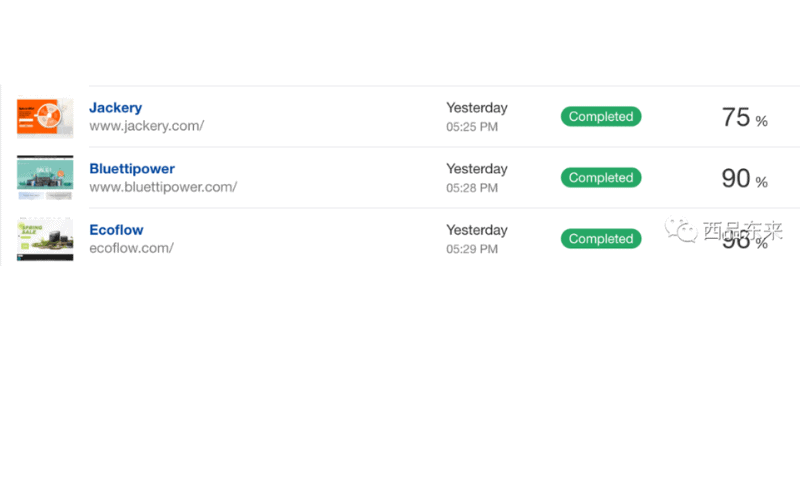Click the WeChat logo watermark icon
800x500 pixels.
click(x=681, y=230)
